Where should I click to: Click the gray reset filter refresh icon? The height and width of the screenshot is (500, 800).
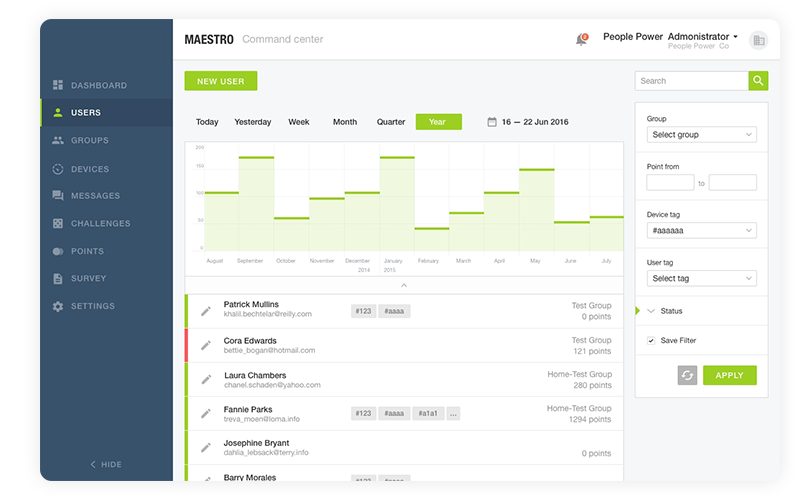coord(687,376)
